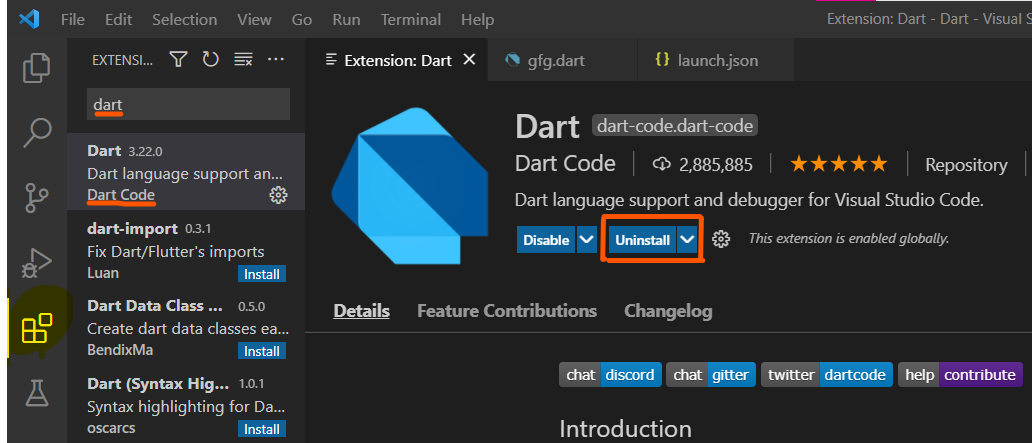Select the Dart Data Class list item
The image size is (1032, 443).
tap(186, 327)
